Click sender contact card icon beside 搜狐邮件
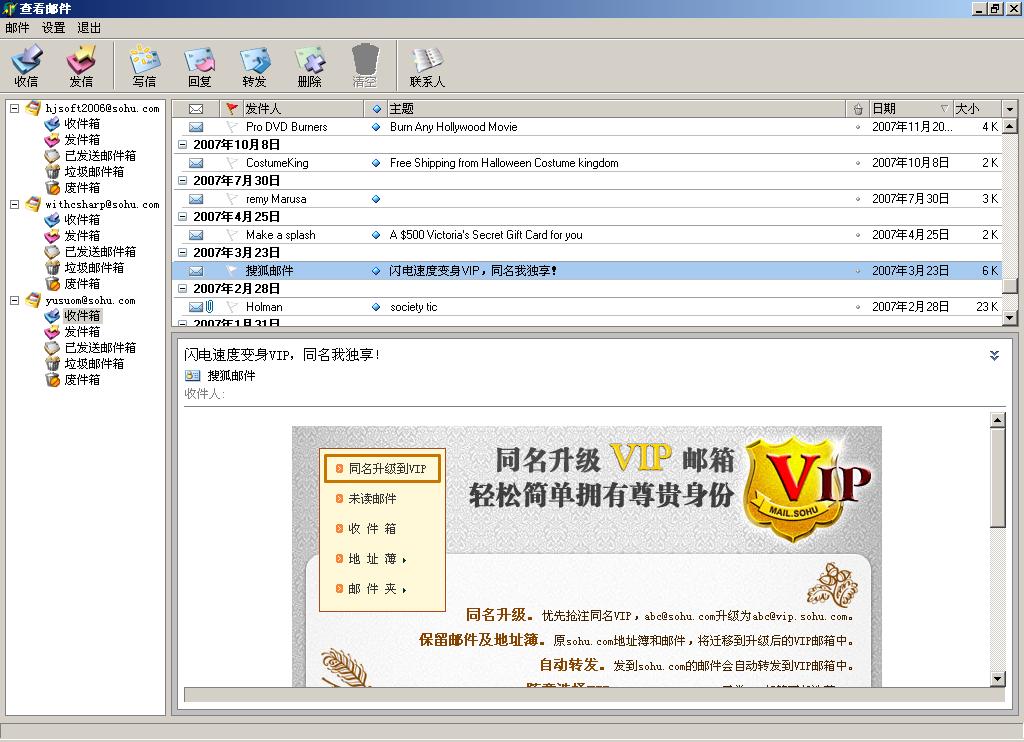The image size is (1024, 742). click(192, 376)
